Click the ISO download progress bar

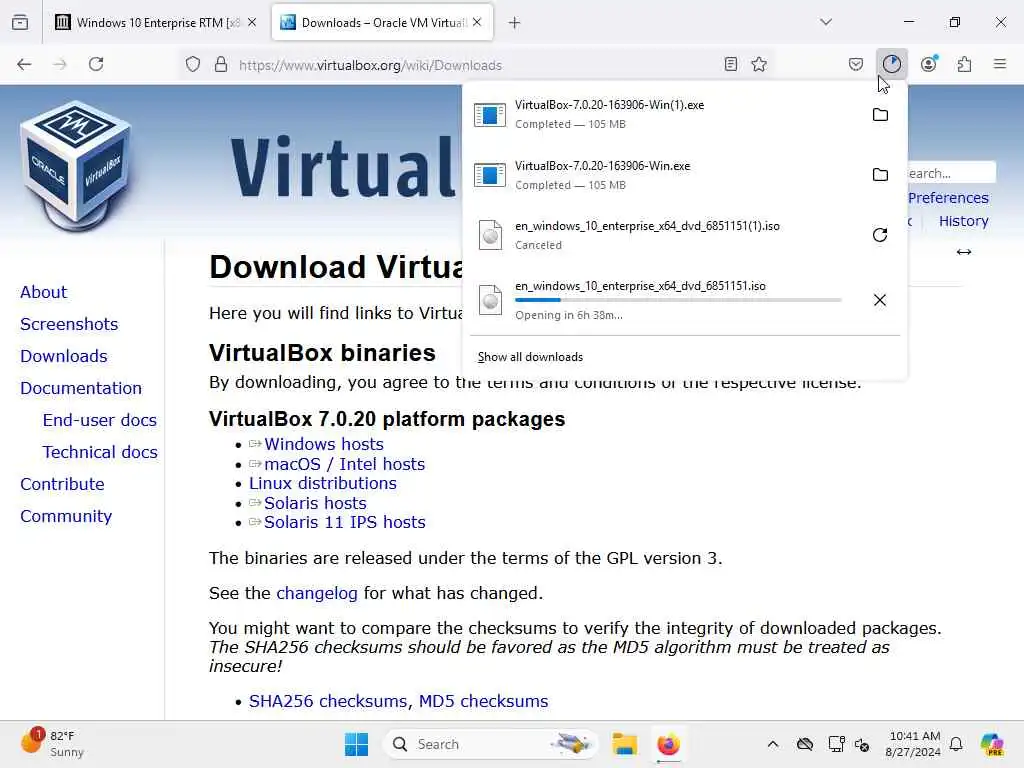tap(678, 300)
